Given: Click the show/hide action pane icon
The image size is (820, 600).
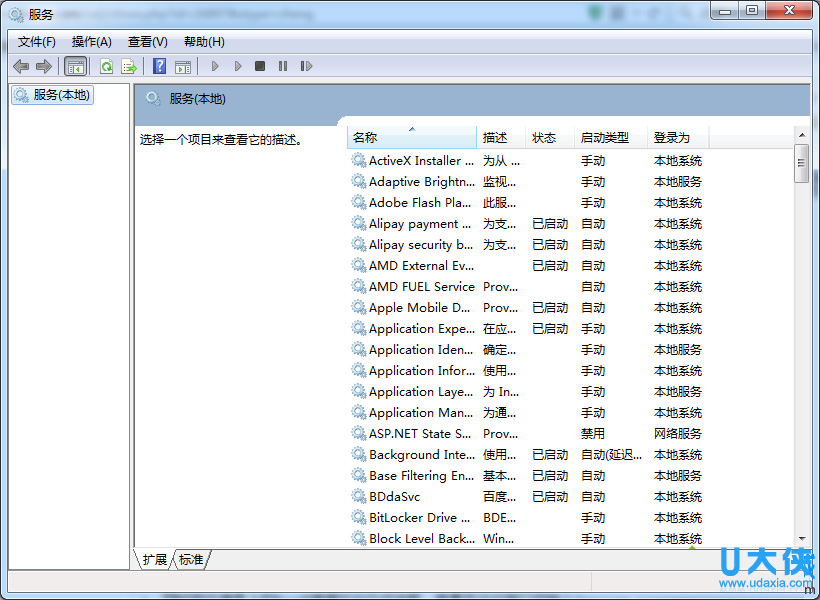Looking at the screenshot, I should tap(185, 66).
